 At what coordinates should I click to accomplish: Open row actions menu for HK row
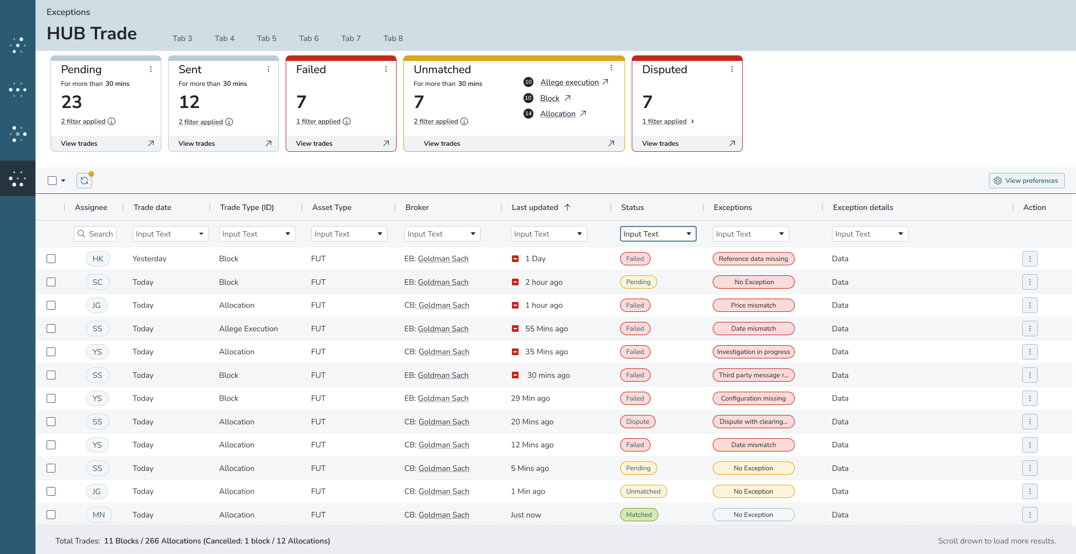(x=1029, y=259)
